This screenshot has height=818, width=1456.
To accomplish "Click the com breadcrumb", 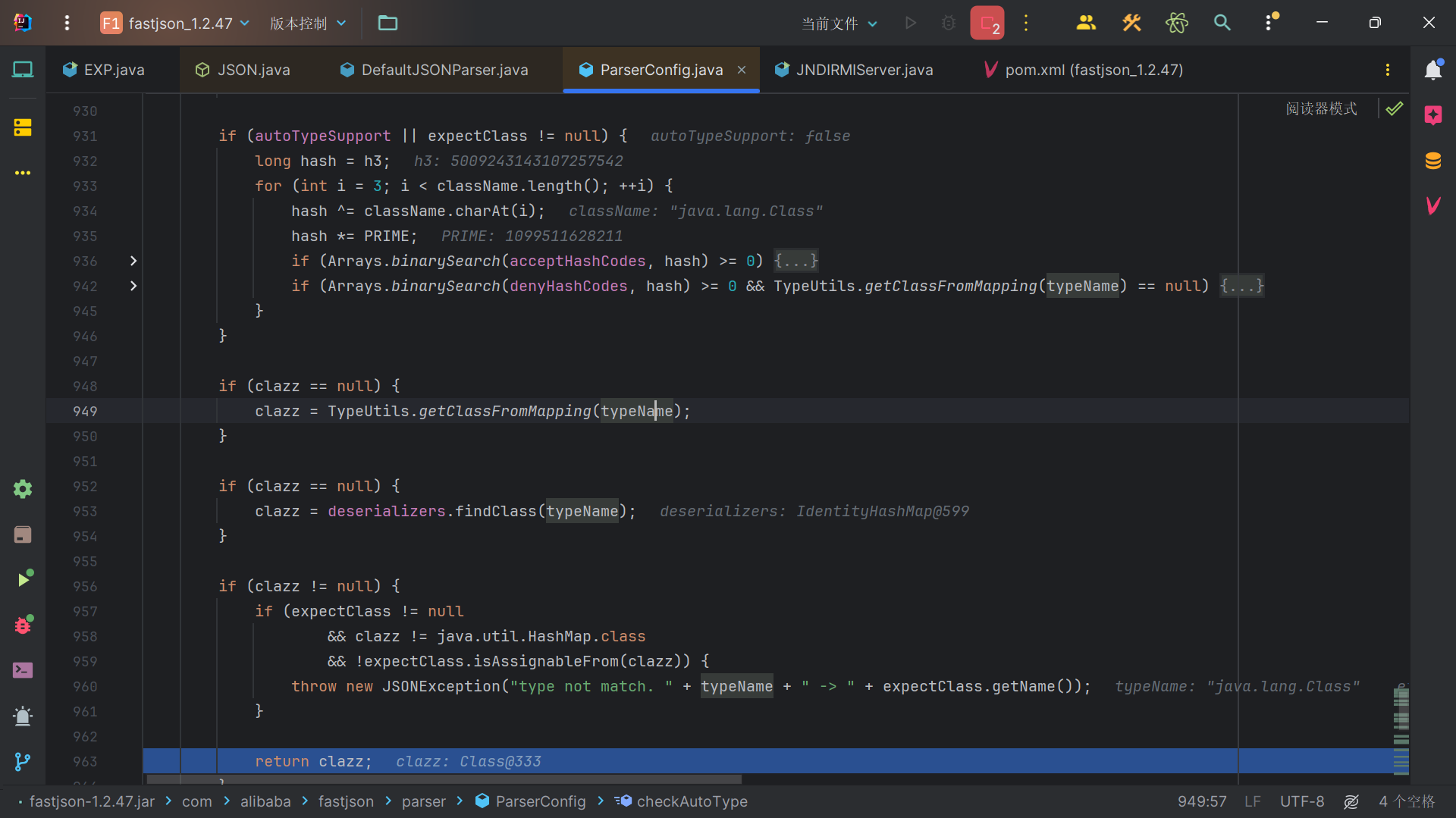I will [196, 801].
